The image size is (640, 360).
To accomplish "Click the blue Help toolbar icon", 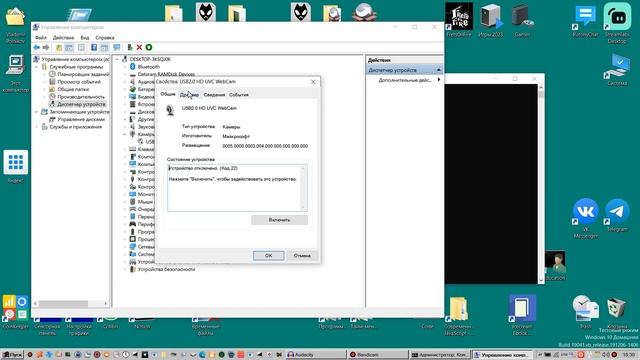I will [94, 47].
